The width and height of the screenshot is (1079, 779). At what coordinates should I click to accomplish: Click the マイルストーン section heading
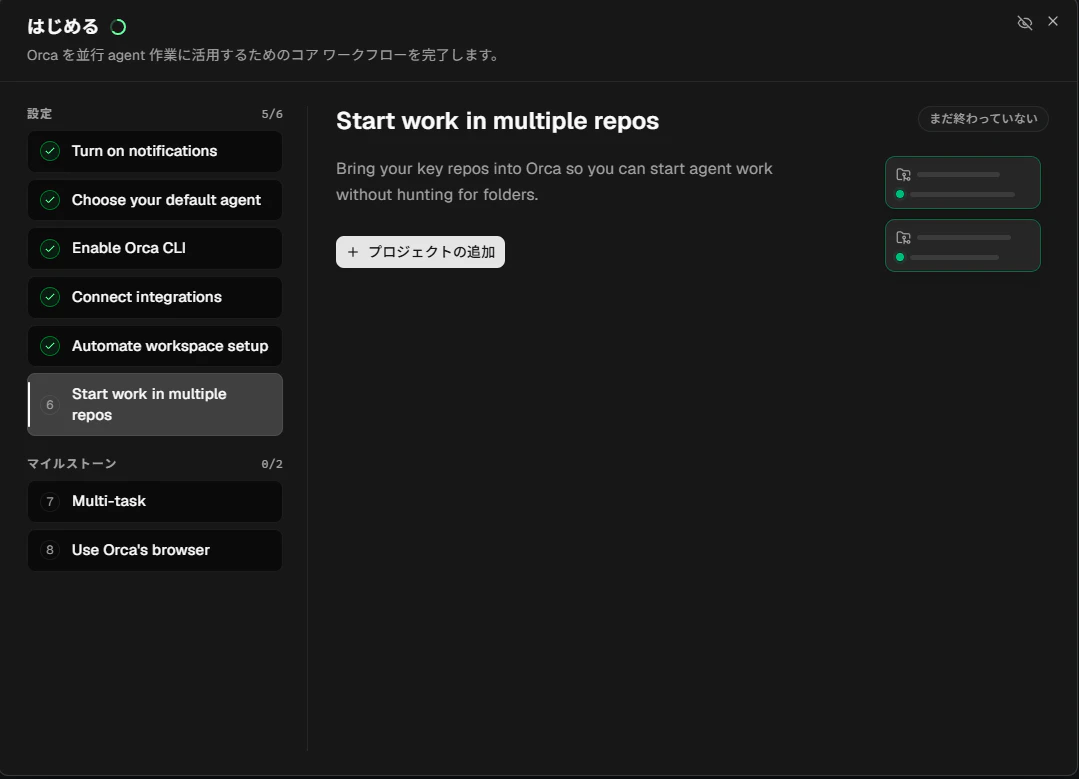72,464
